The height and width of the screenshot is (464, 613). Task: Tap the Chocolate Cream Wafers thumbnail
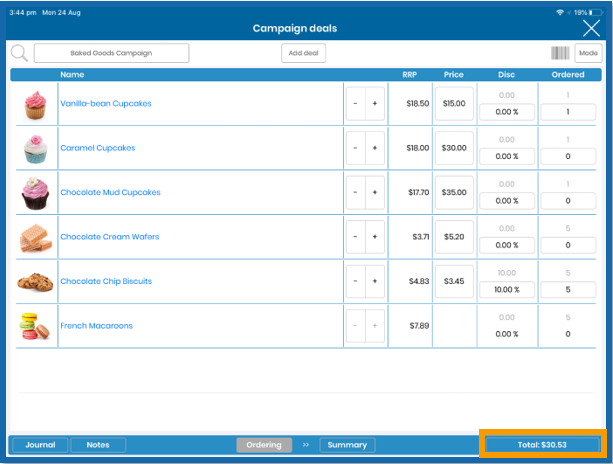coord(36,238)
